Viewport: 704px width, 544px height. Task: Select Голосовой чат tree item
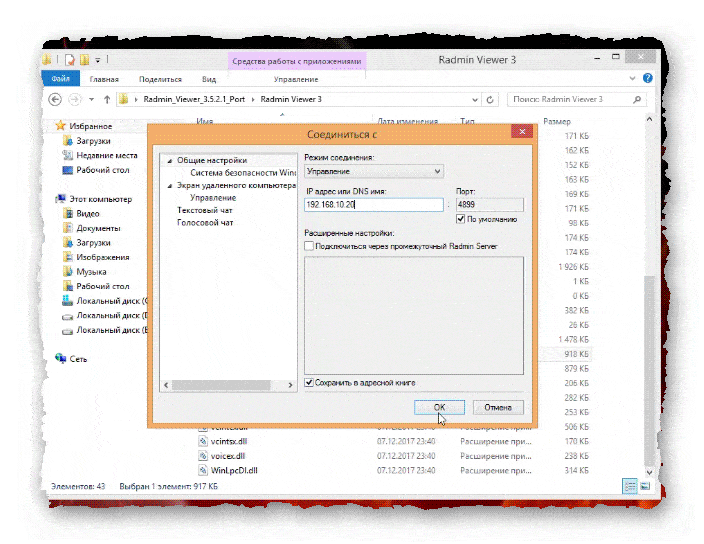click(205, 223)
